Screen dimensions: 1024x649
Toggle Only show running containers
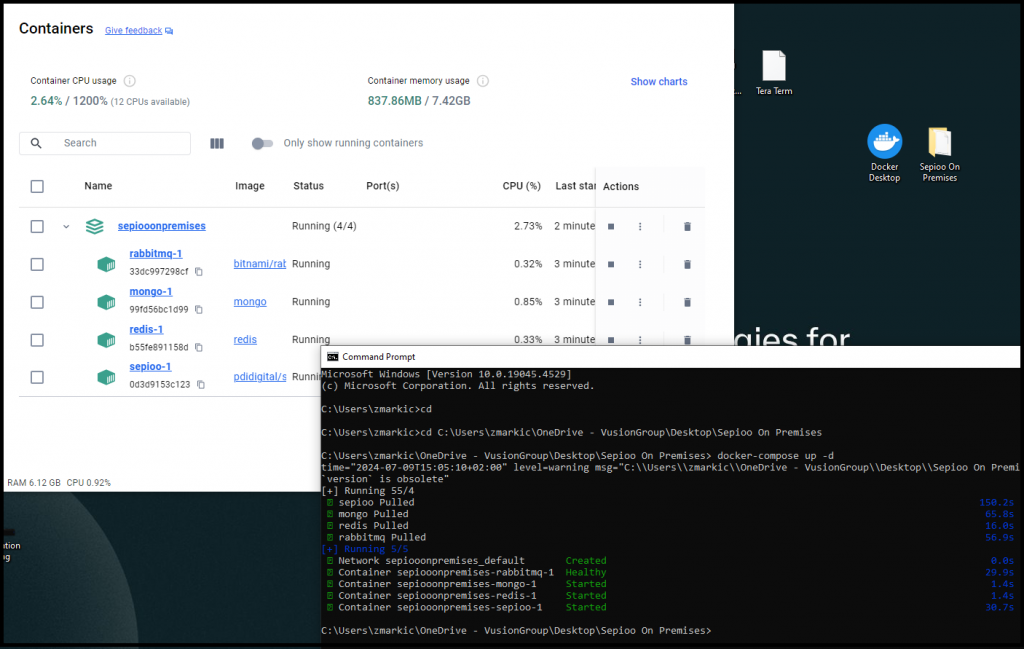point(262,143)
